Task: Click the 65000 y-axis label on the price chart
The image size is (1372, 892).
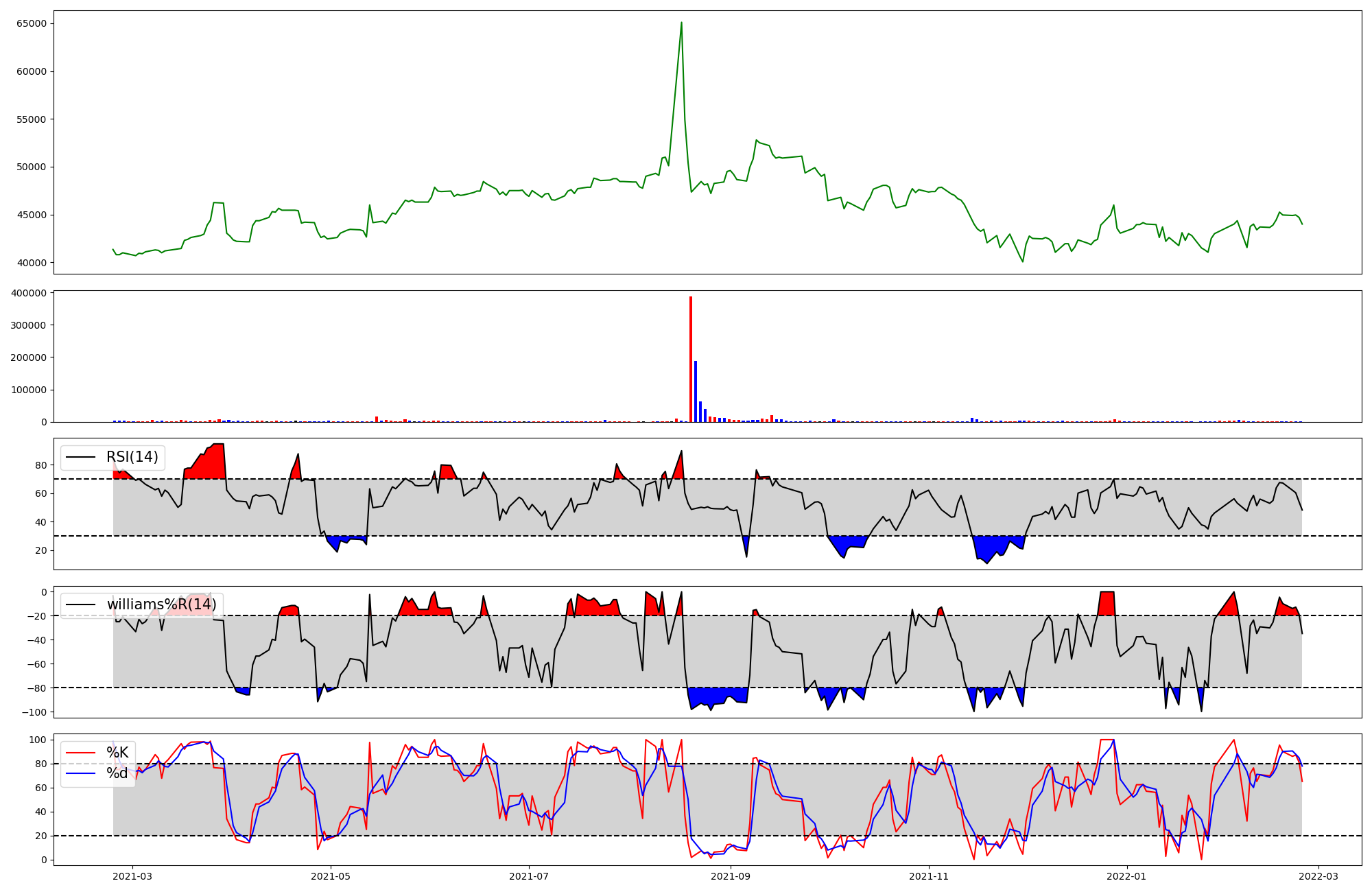Action: (x=31, y=23)
